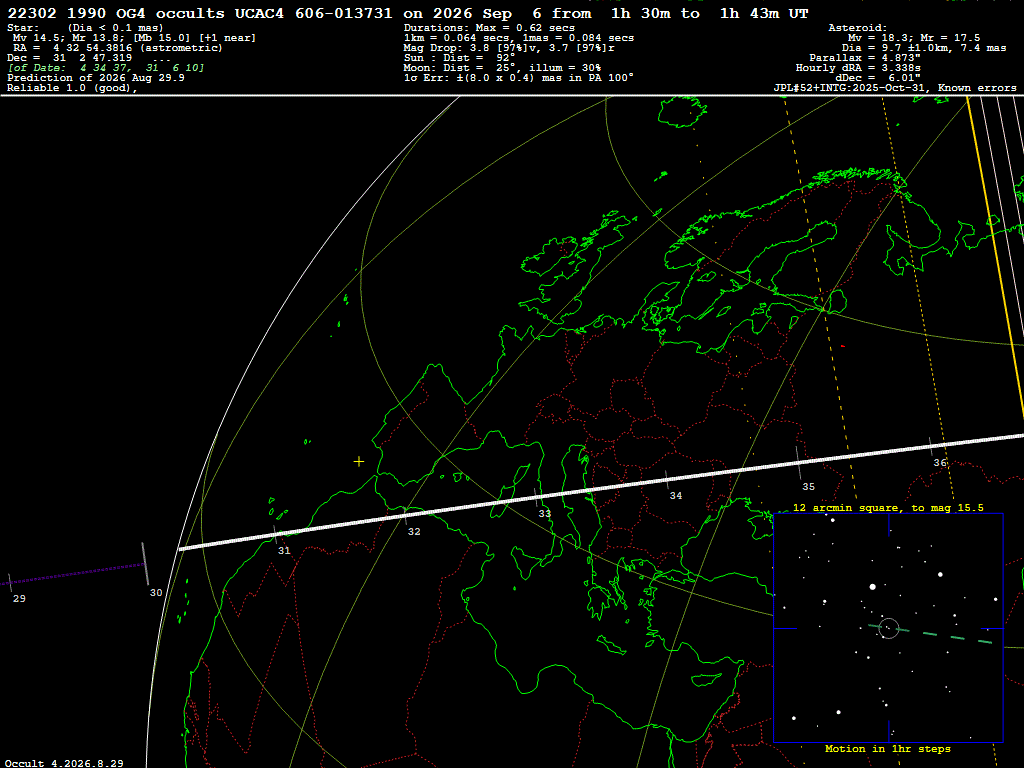Click the brightest star in the finder chart
This screenshot has height=768, width=1024.
pos(872,587)
